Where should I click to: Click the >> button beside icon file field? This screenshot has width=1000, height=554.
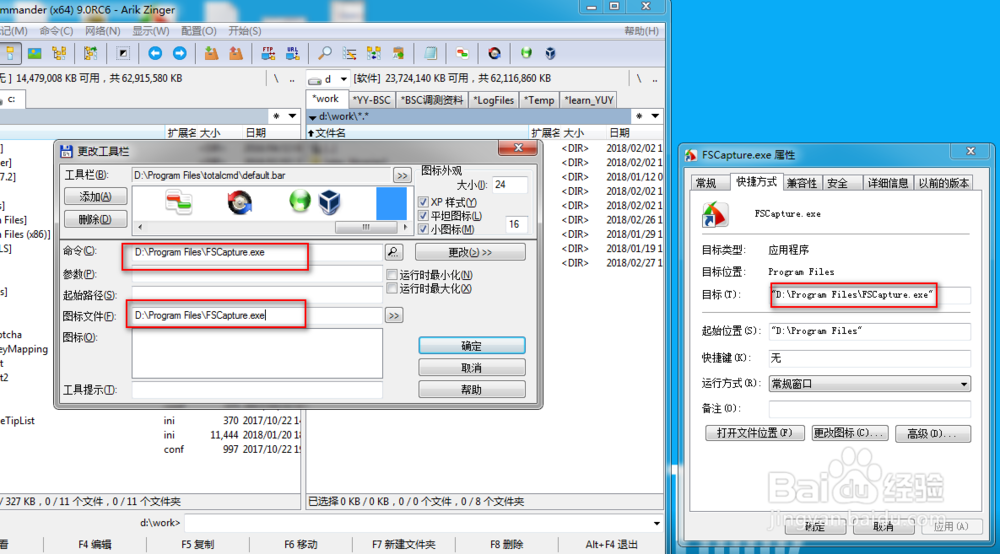(x=393, y=316)
